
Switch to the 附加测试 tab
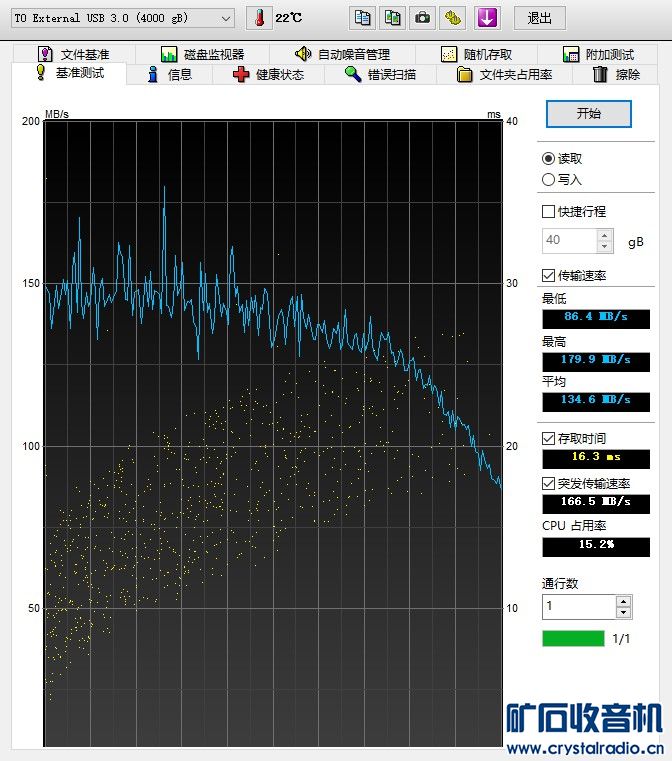tap(598, 54)
